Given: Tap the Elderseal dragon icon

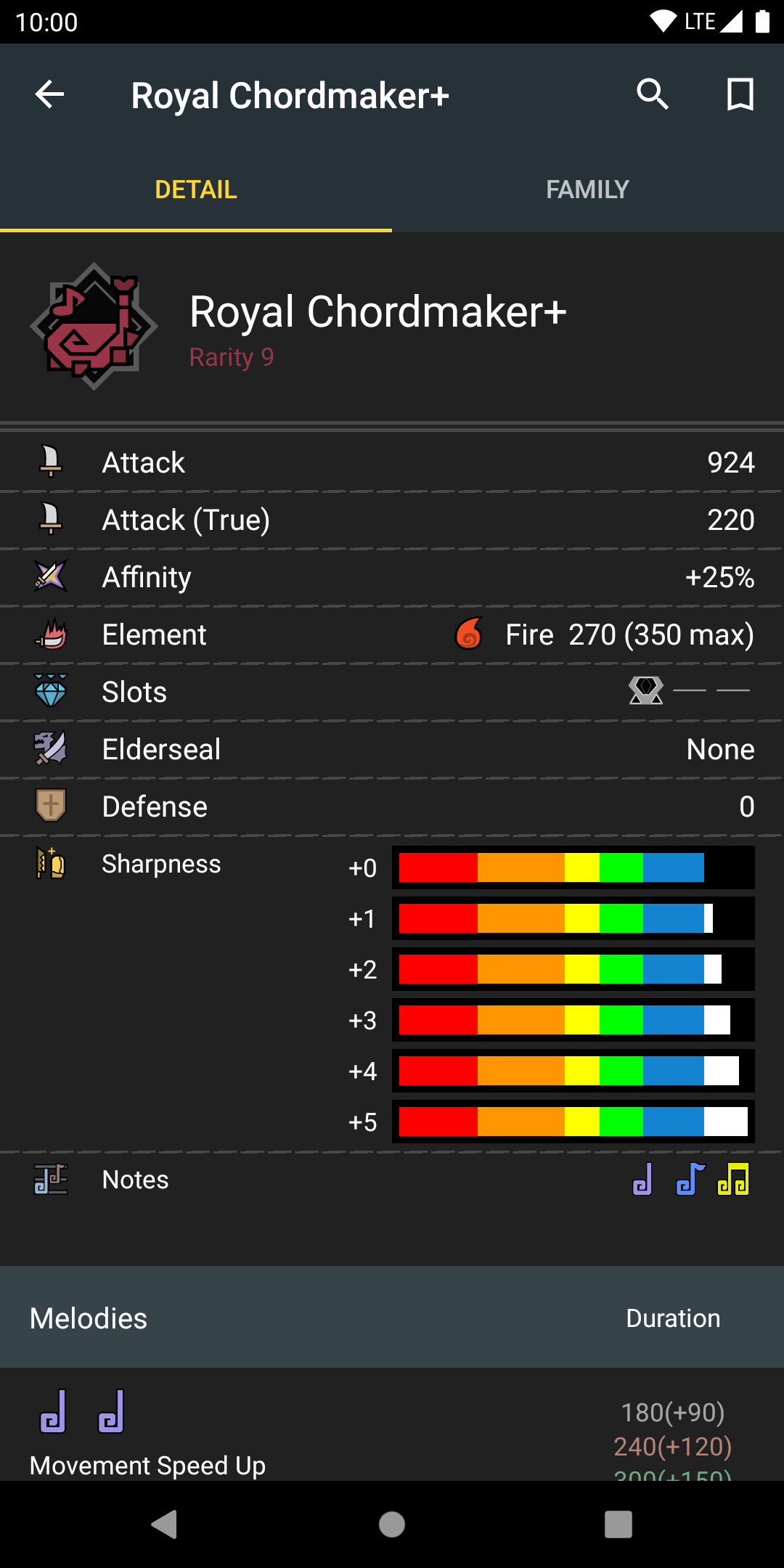Looking at the screenshot, I should (51, 748).
